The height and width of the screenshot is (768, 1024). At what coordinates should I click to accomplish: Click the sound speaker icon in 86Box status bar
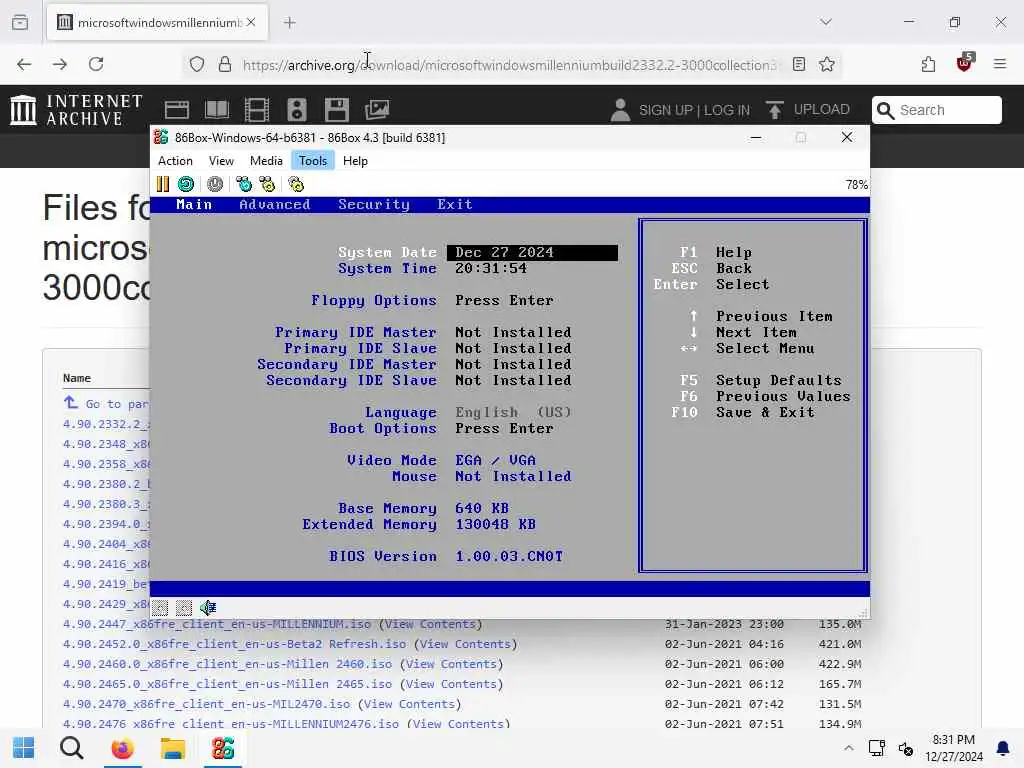[x=208, y=608]
